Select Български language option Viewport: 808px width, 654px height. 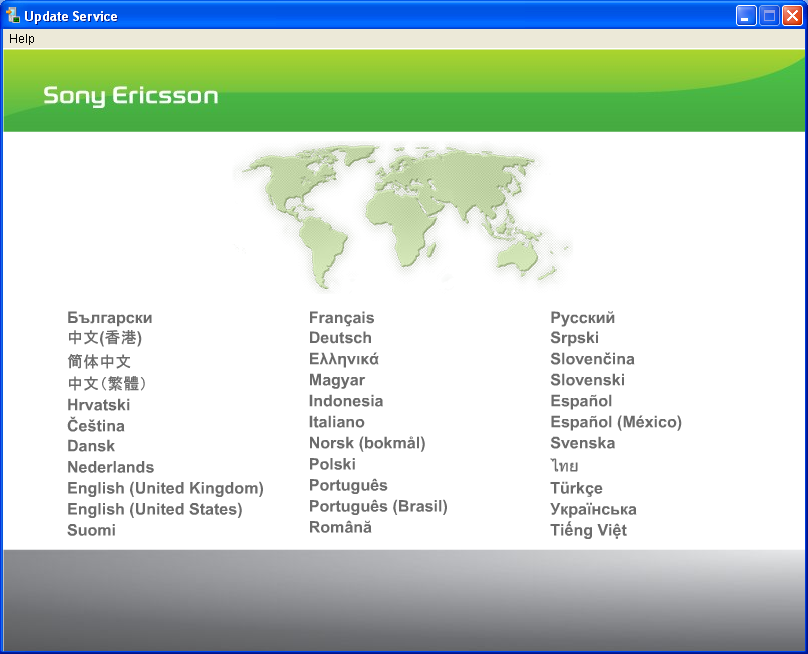click(110, 318)
